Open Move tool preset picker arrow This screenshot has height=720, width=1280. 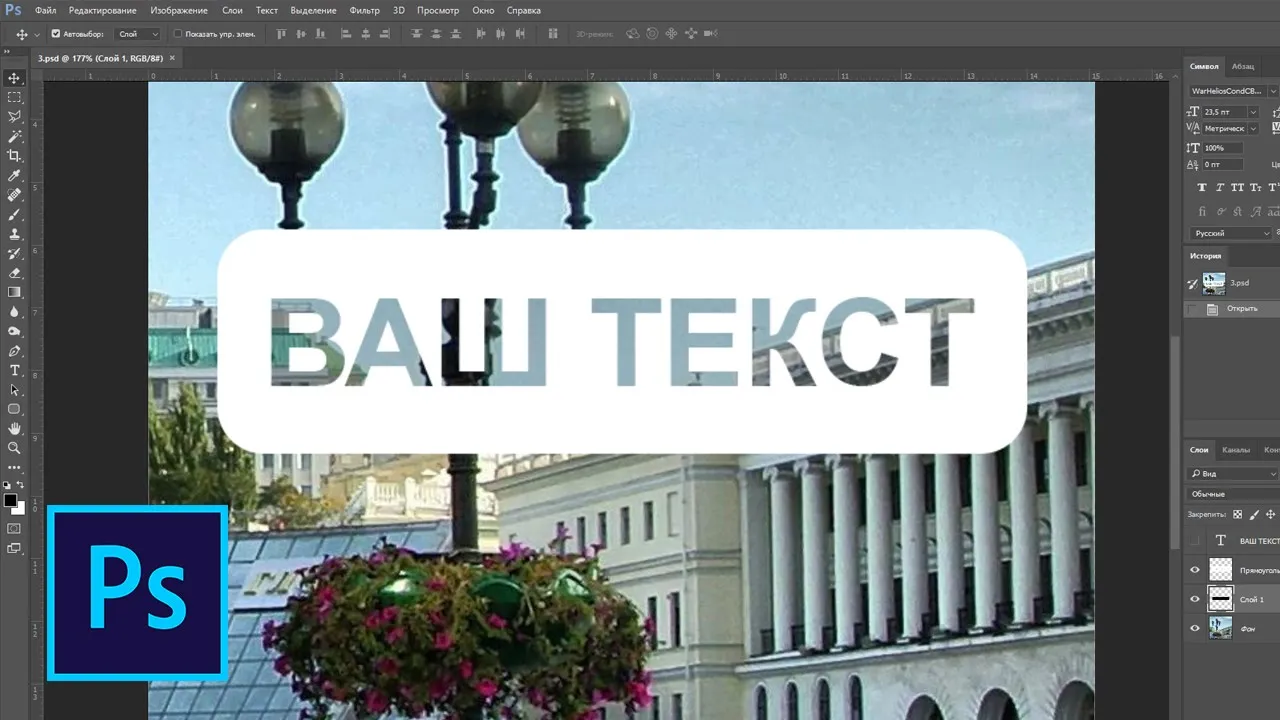(37, 34)
